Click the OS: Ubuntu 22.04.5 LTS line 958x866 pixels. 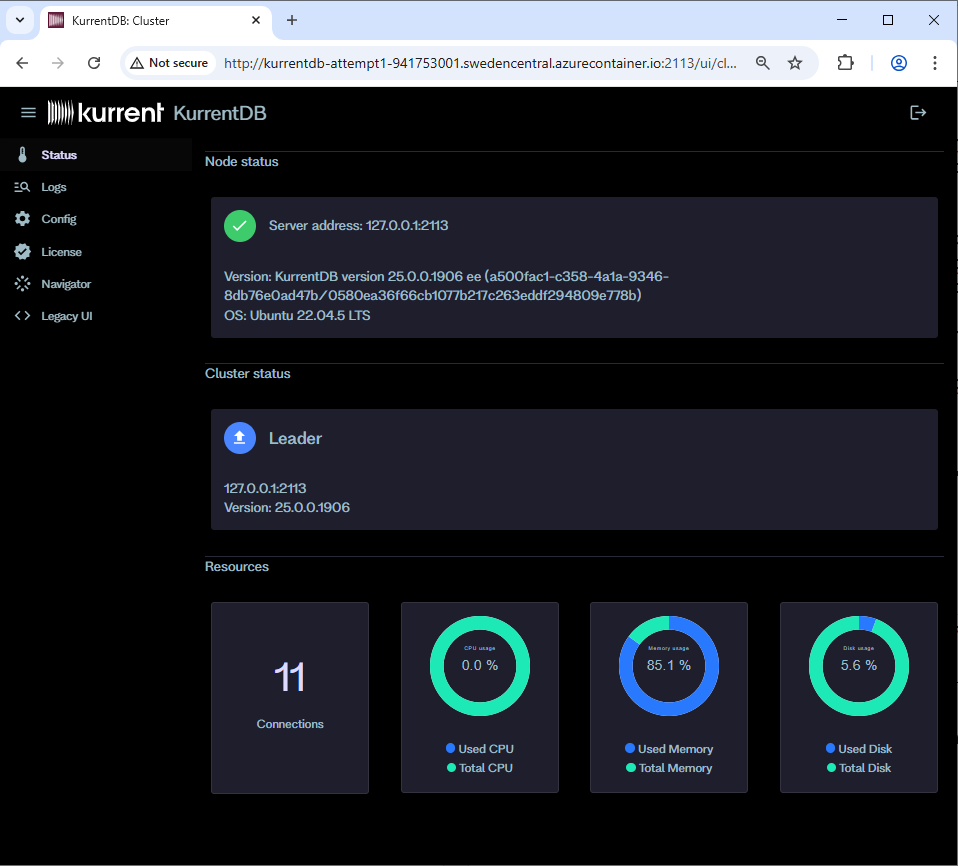(297, 315)
